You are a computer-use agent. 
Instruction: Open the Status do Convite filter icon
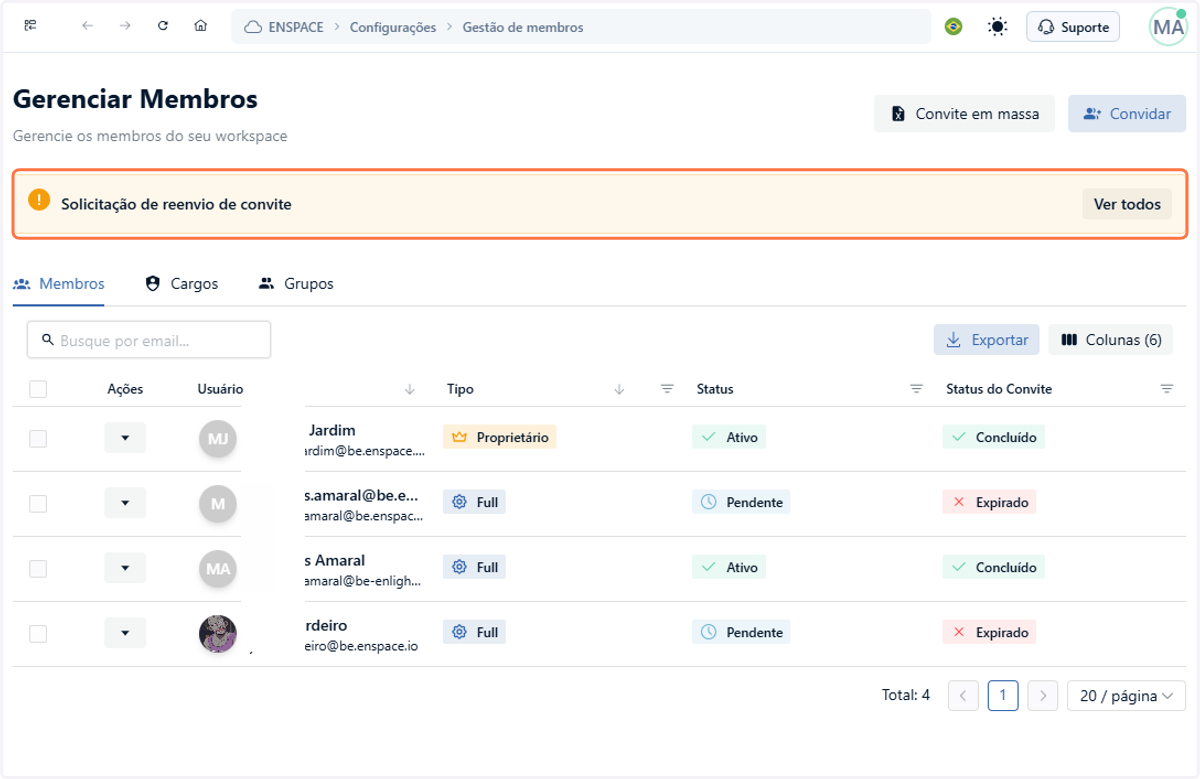click(x=1166, y=389)
